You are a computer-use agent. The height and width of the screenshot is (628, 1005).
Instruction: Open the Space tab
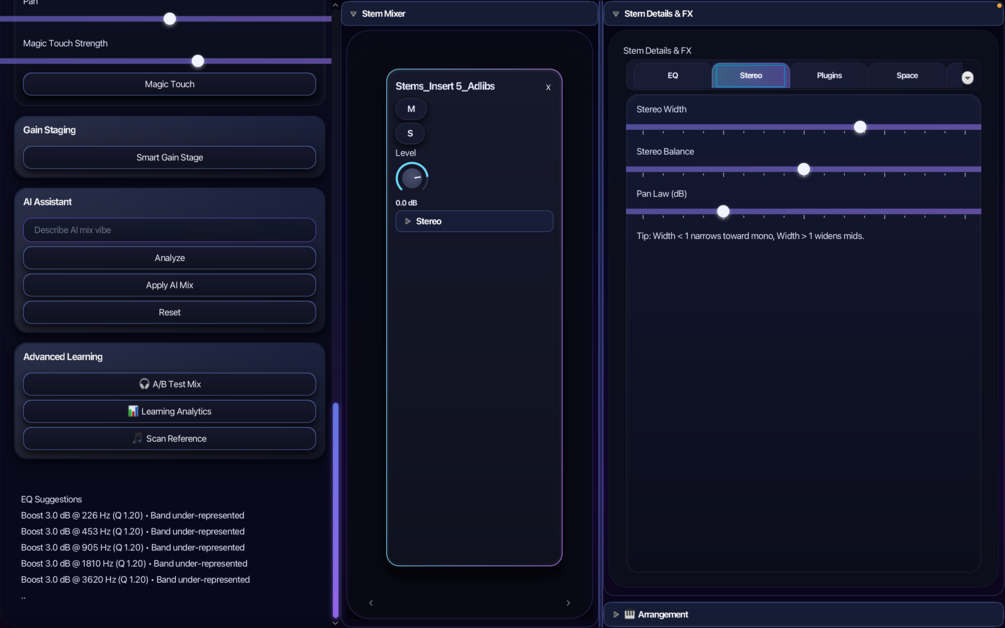coord(907,76)
